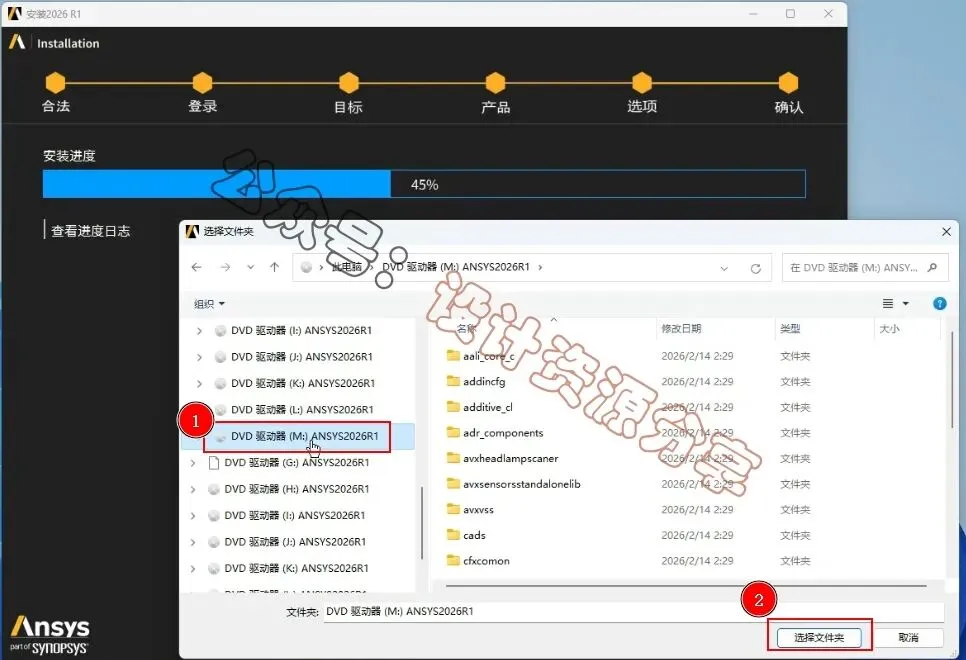This screenshot has width=966, height=660.
Task: Open the view options dropdown arrow
Action: click(906, 303)
